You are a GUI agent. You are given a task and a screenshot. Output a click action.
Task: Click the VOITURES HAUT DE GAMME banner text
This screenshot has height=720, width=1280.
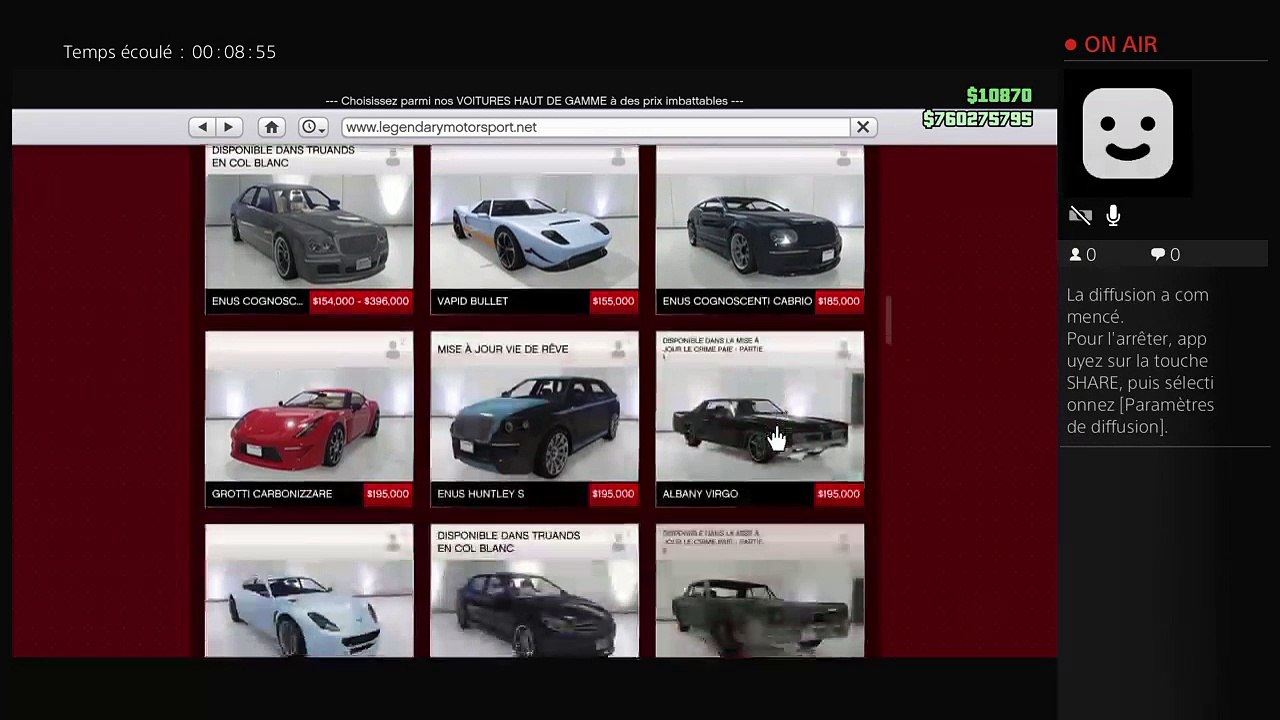point(534,101)
